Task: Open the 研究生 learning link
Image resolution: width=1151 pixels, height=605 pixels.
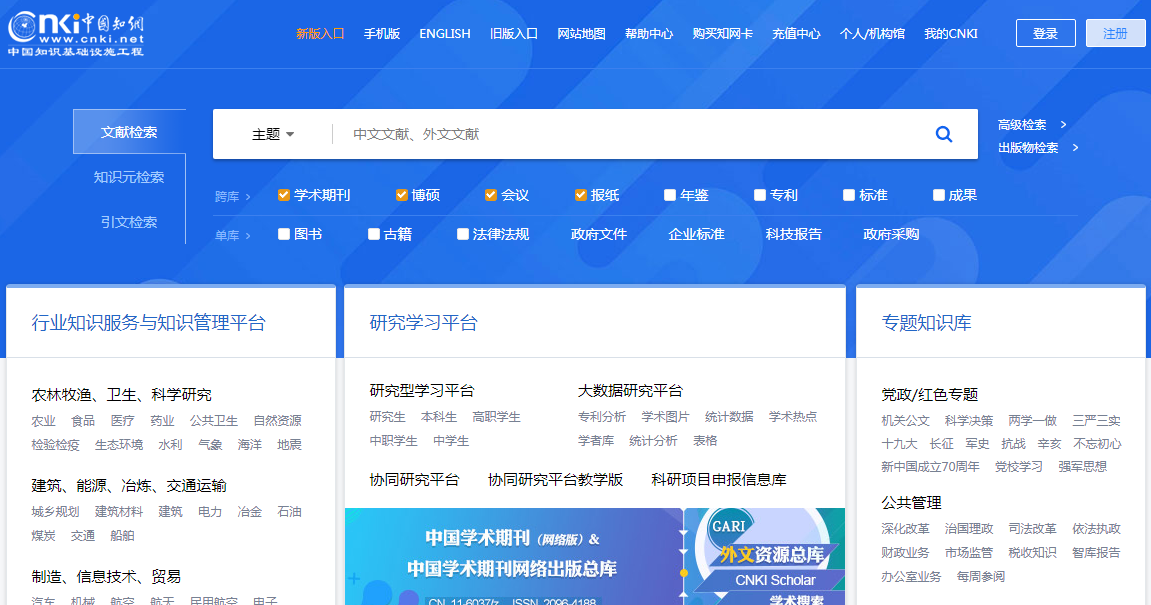Action: coord(388,417)
